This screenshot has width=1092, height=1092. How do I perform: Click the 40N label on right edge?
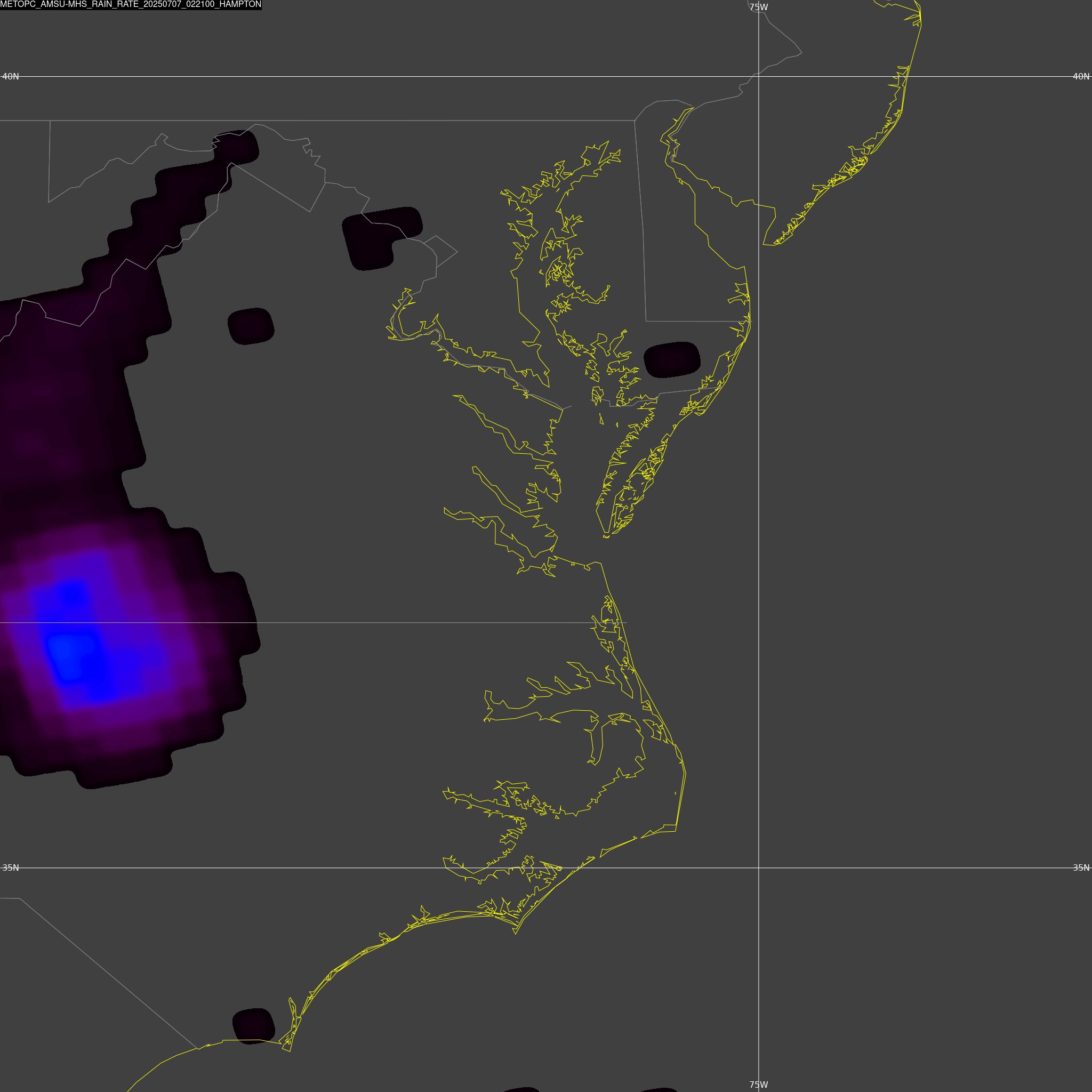(x=1081, y=76)
